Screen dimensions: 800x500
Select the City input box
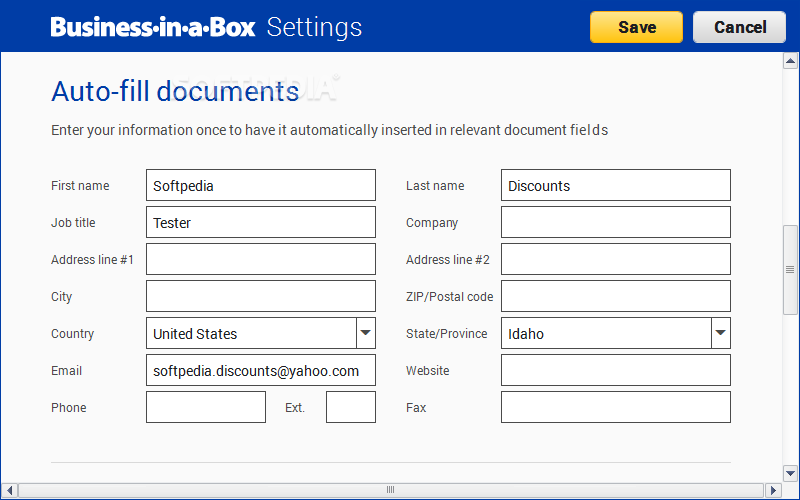click(261, 296)
